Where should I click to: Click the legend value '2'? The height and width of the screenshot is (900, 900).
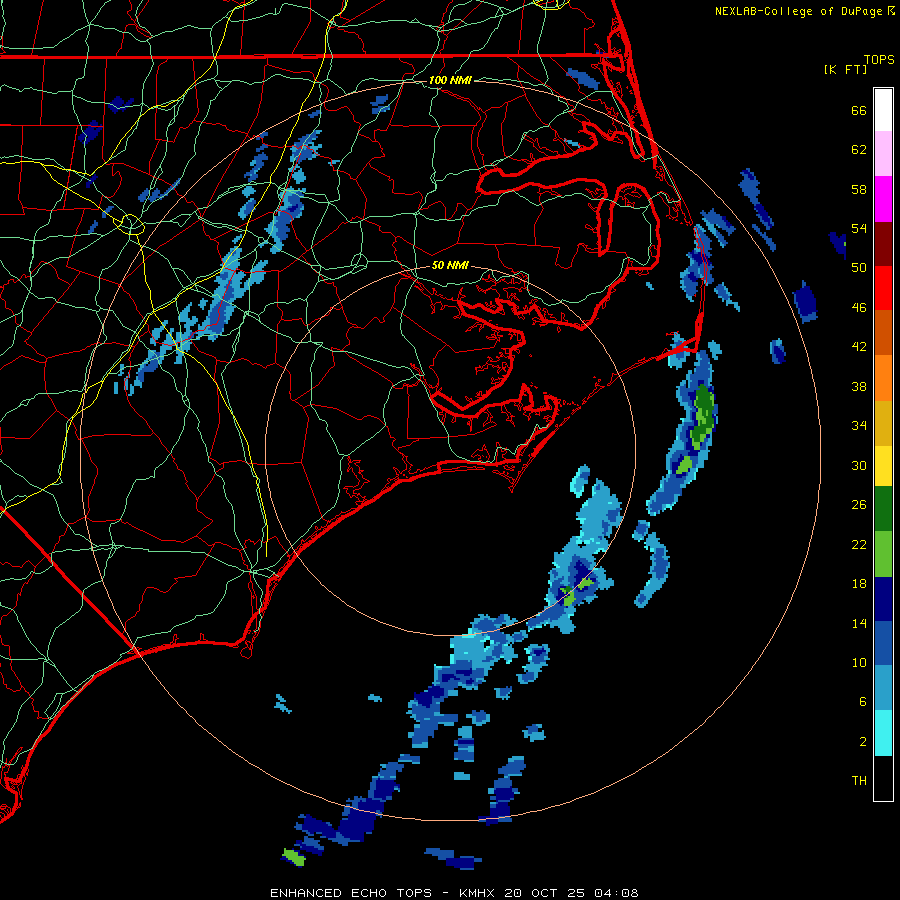pyautogui.click(x=863, y=742)
